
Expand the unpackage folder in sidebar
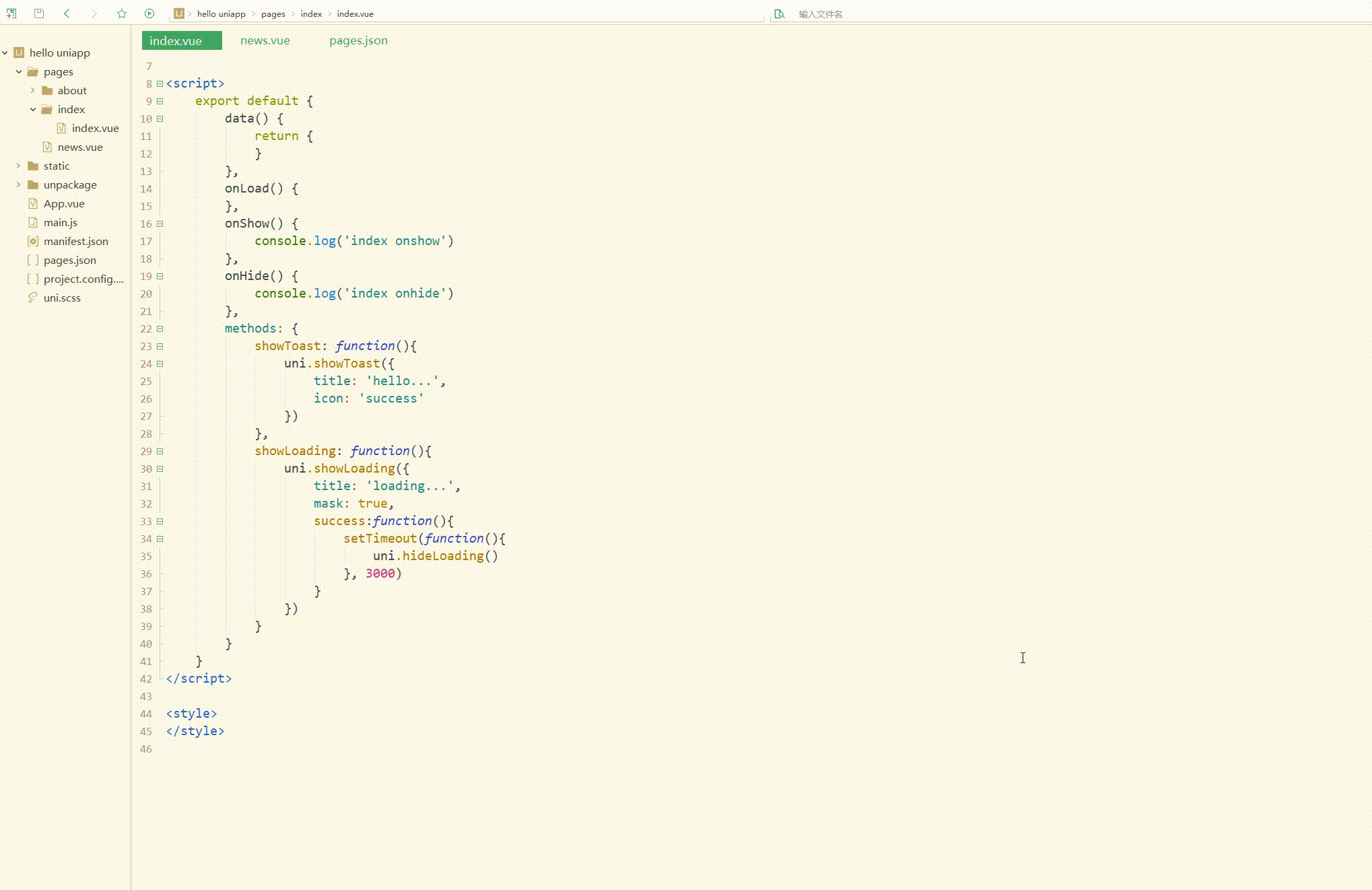click(x=18, y=184)
